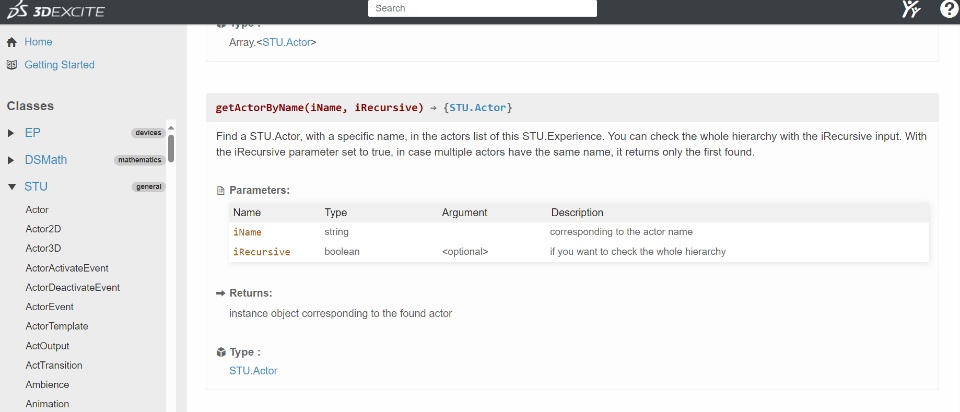Collapse the STU class group
This screenshot has width=960, height=412.
11,187
